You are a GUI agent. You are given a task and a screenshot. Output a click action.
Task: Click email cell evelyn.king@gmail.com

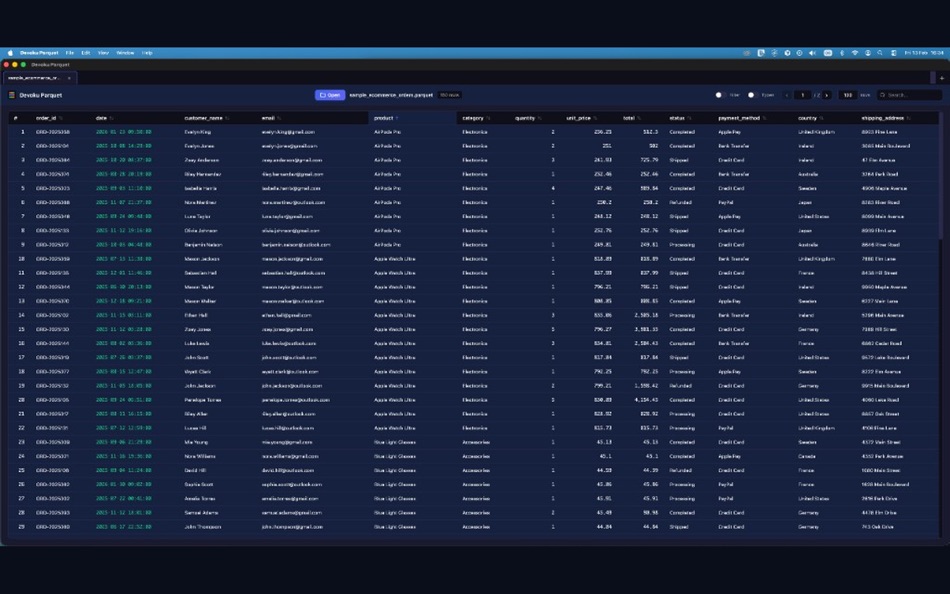click(288, 132)
